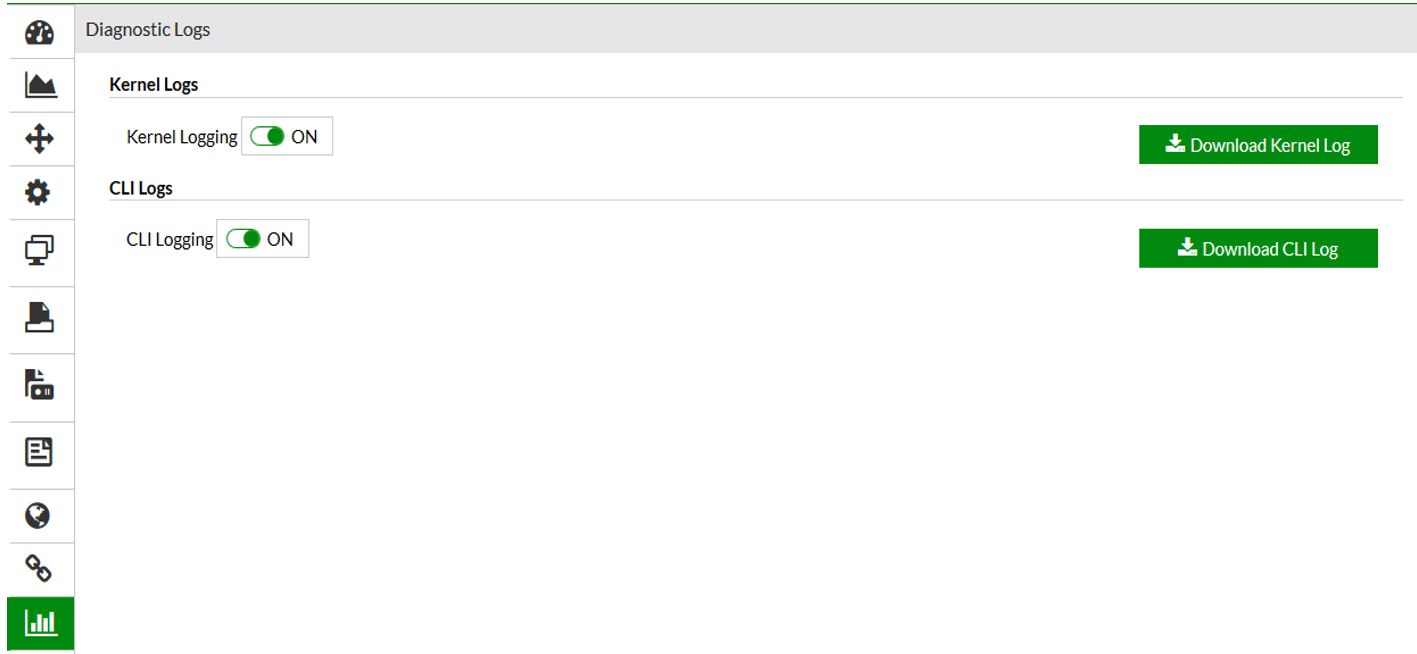Click the CLI Logging label text
The image size is (1417, 654).
point(170,239)
